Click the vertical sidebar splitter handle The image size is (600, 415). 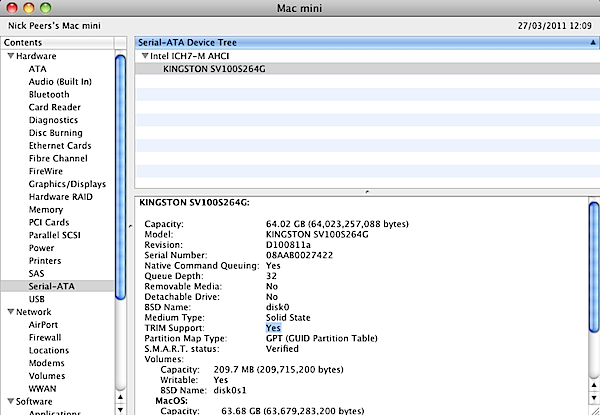(x=130, y=226)
